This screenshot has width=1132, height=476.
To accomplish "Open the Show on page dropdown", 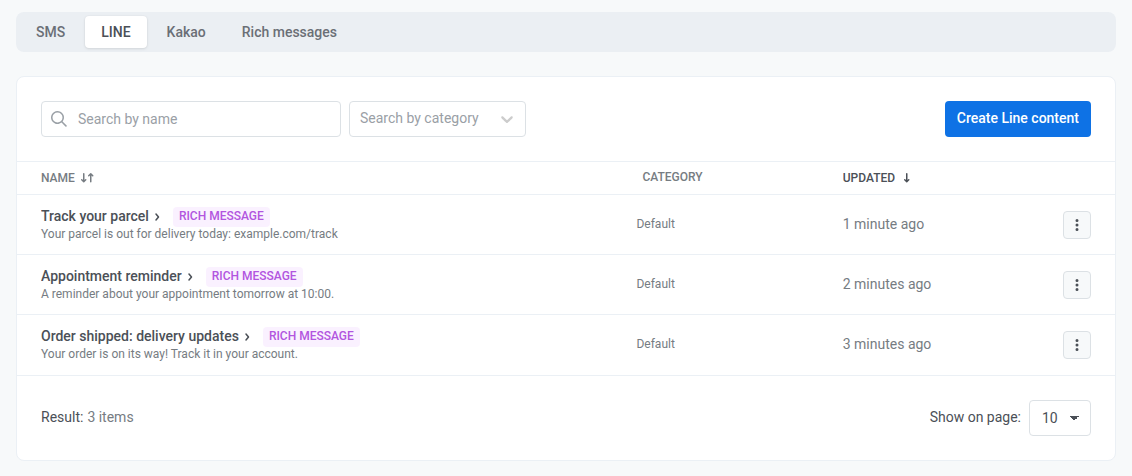I will click(1060, 417).
